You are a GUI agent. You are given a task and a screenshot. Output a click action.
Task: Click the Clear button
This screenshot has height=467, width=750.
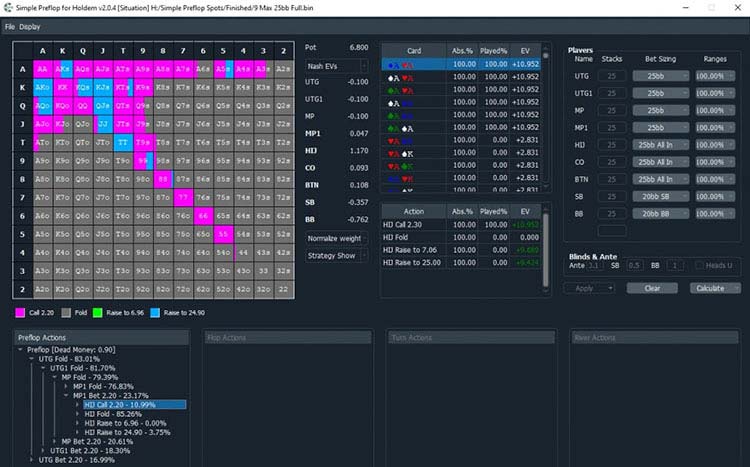(651, 288)
